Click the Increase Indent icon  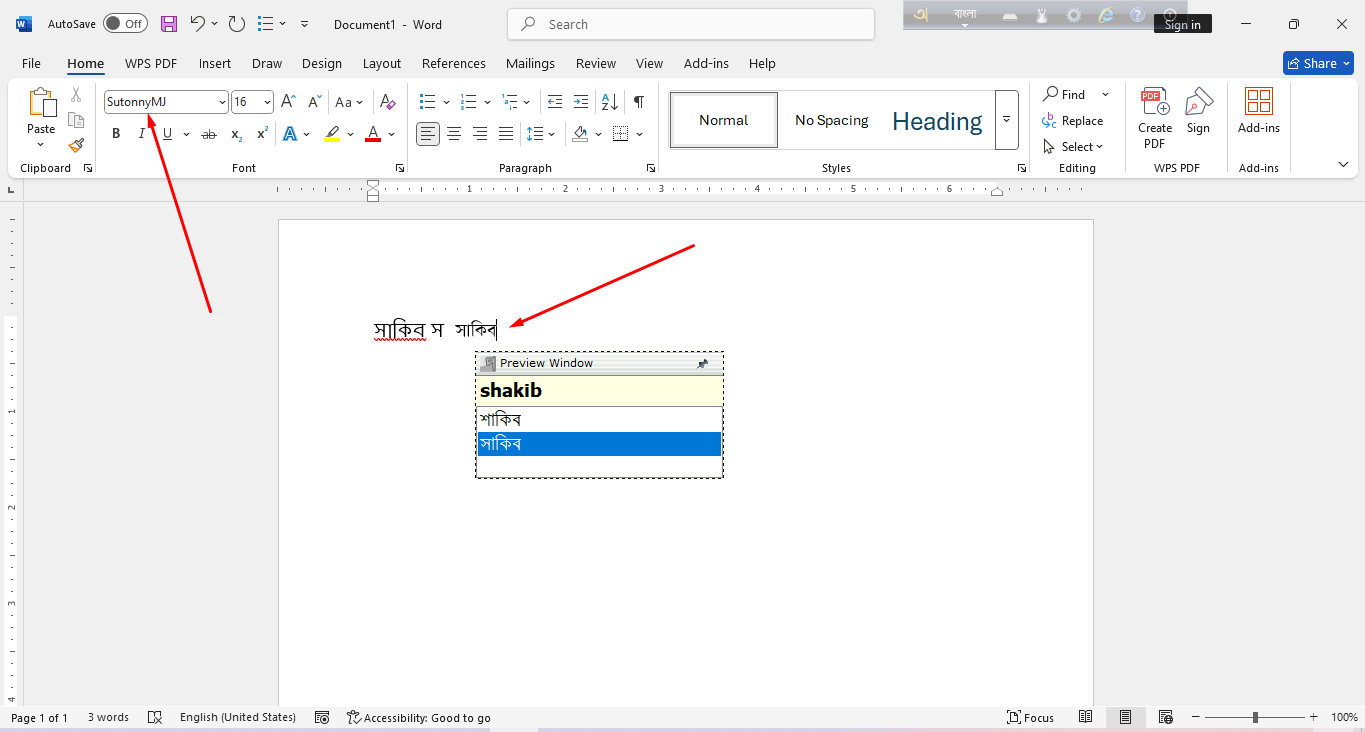[x=581, y=102]
